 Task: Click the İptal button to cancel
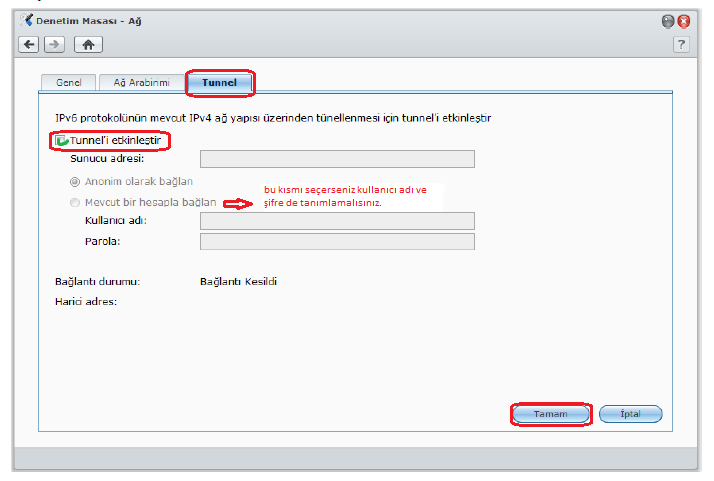(630, 414)
